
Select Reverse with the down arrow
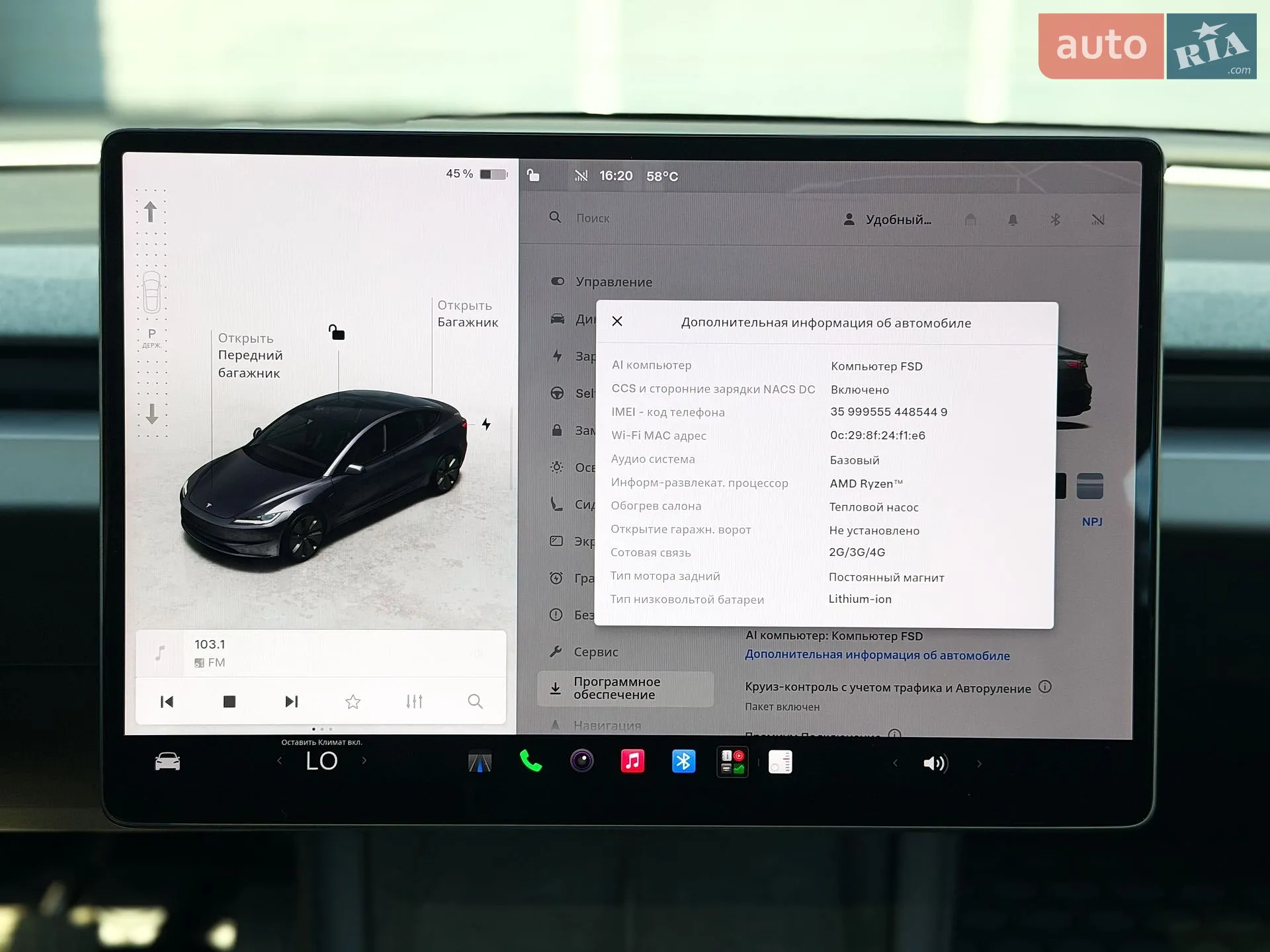[151, 414]
